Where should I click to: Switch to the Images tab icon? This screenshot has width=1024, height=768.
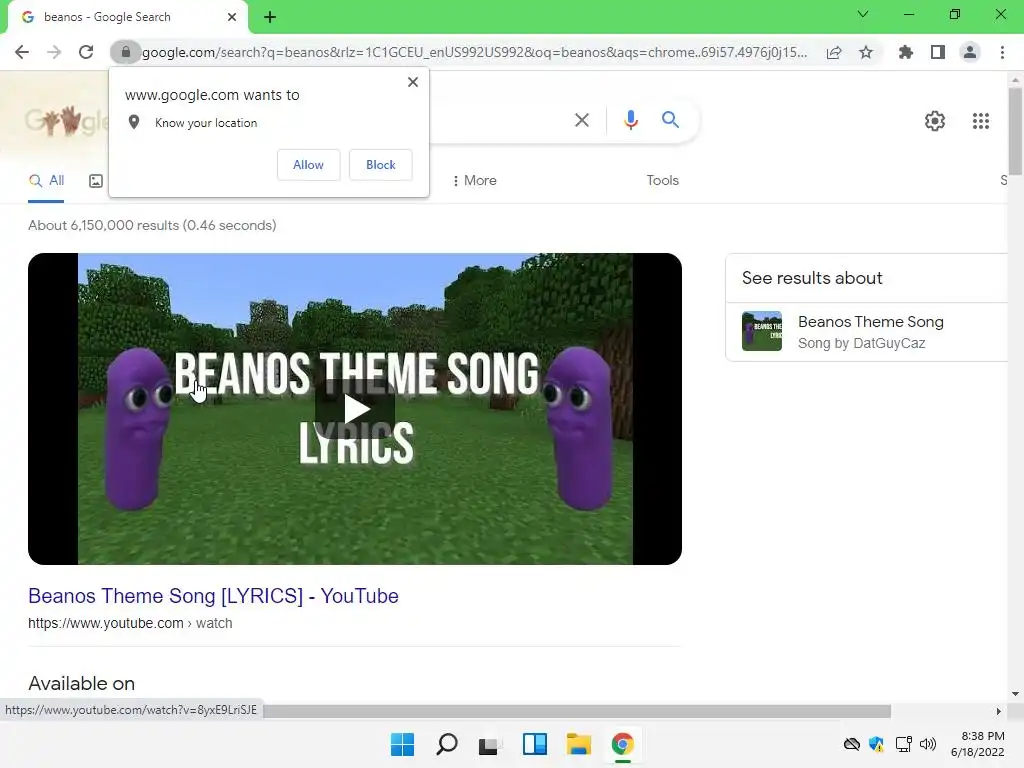click(x=96, y=181)
